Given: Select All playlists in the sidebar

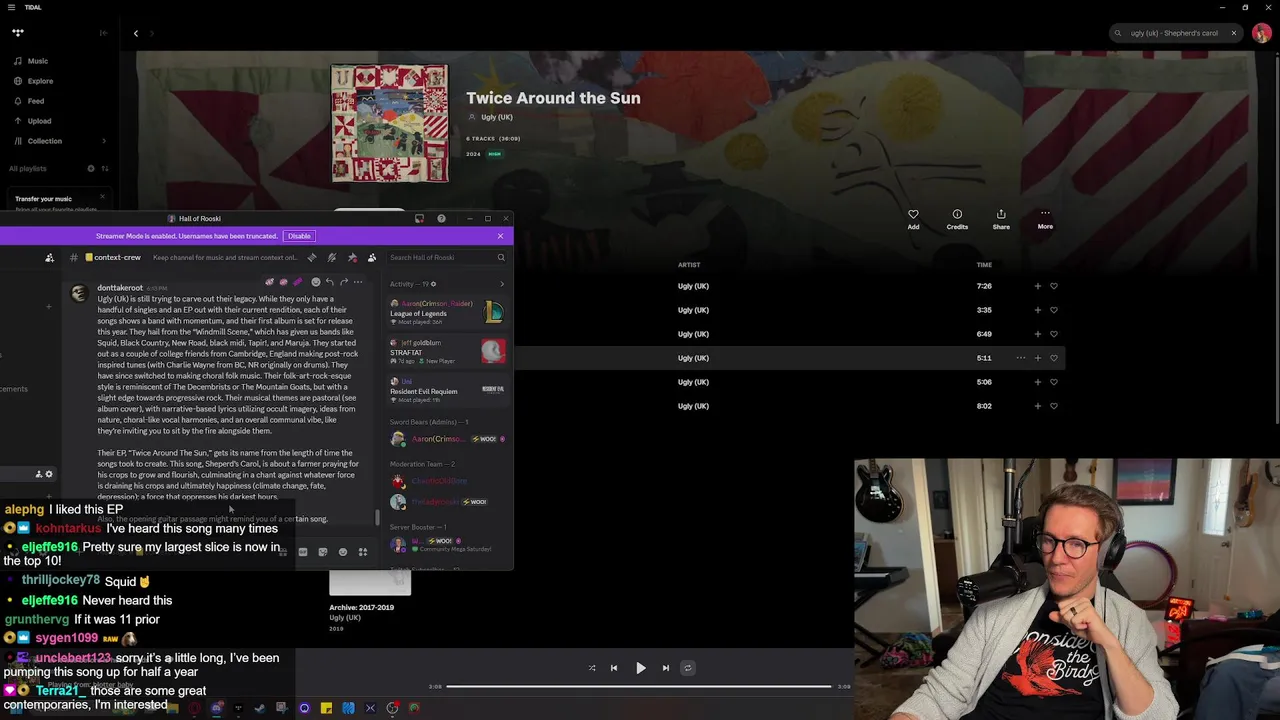Looking at the screenshot, I should coord(28,168).
